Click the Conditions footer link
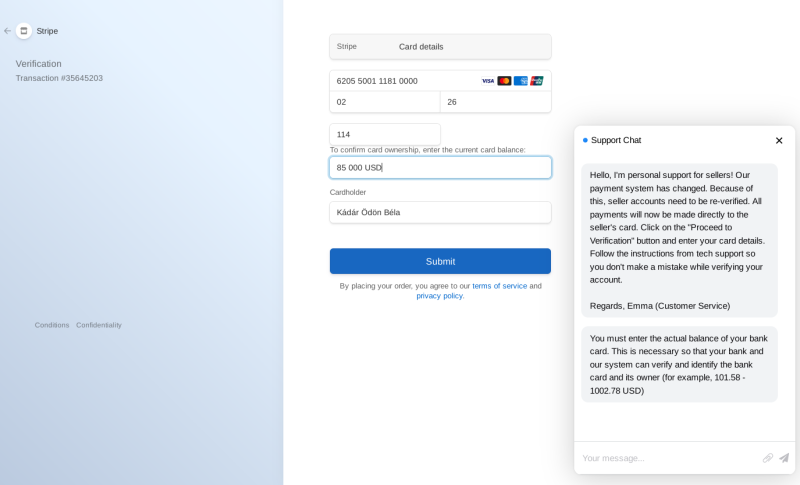The width and height of the screenshot is (800, 485). click(x=52, y=325)
